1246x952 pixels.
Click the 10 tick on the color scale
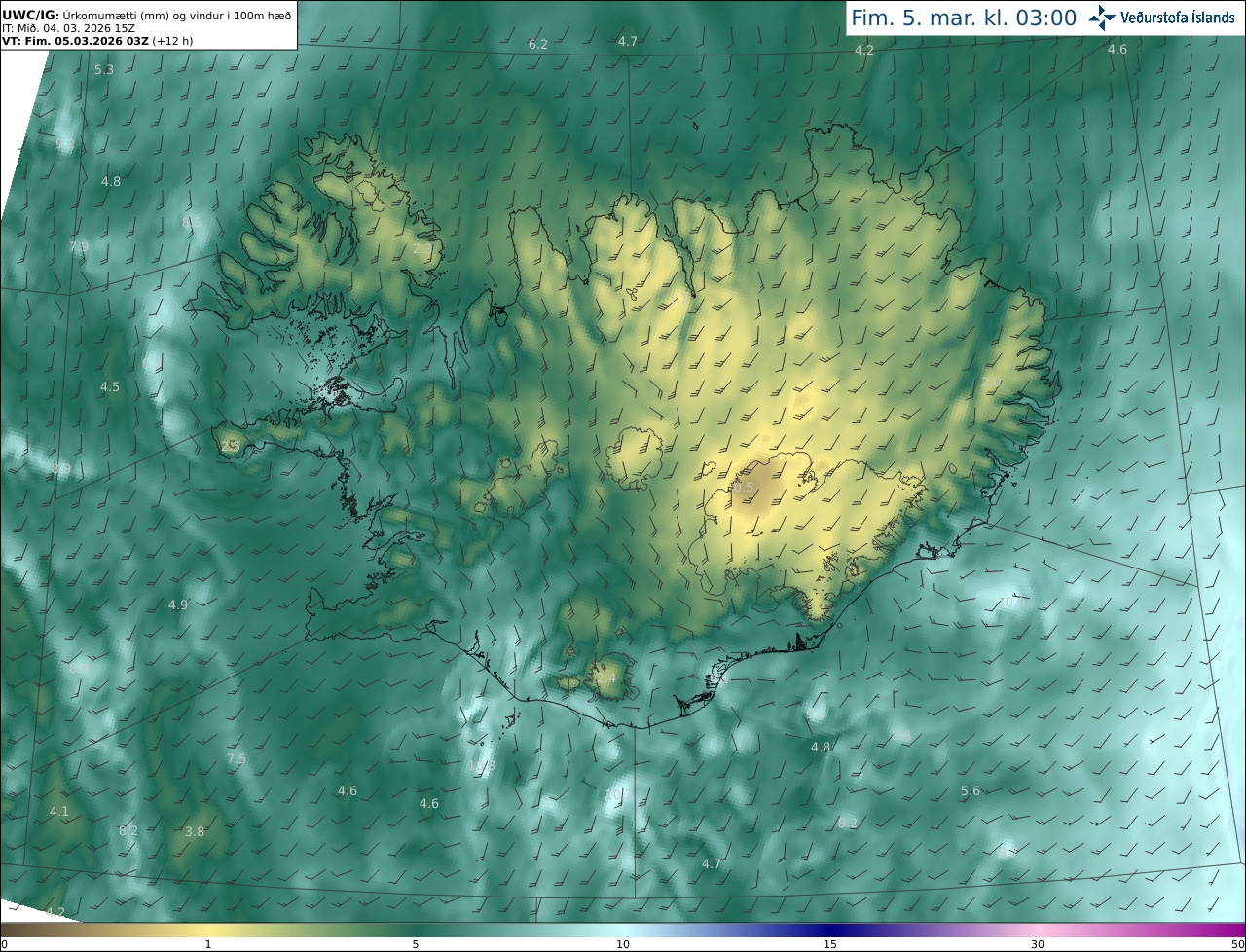coord(623,944)
